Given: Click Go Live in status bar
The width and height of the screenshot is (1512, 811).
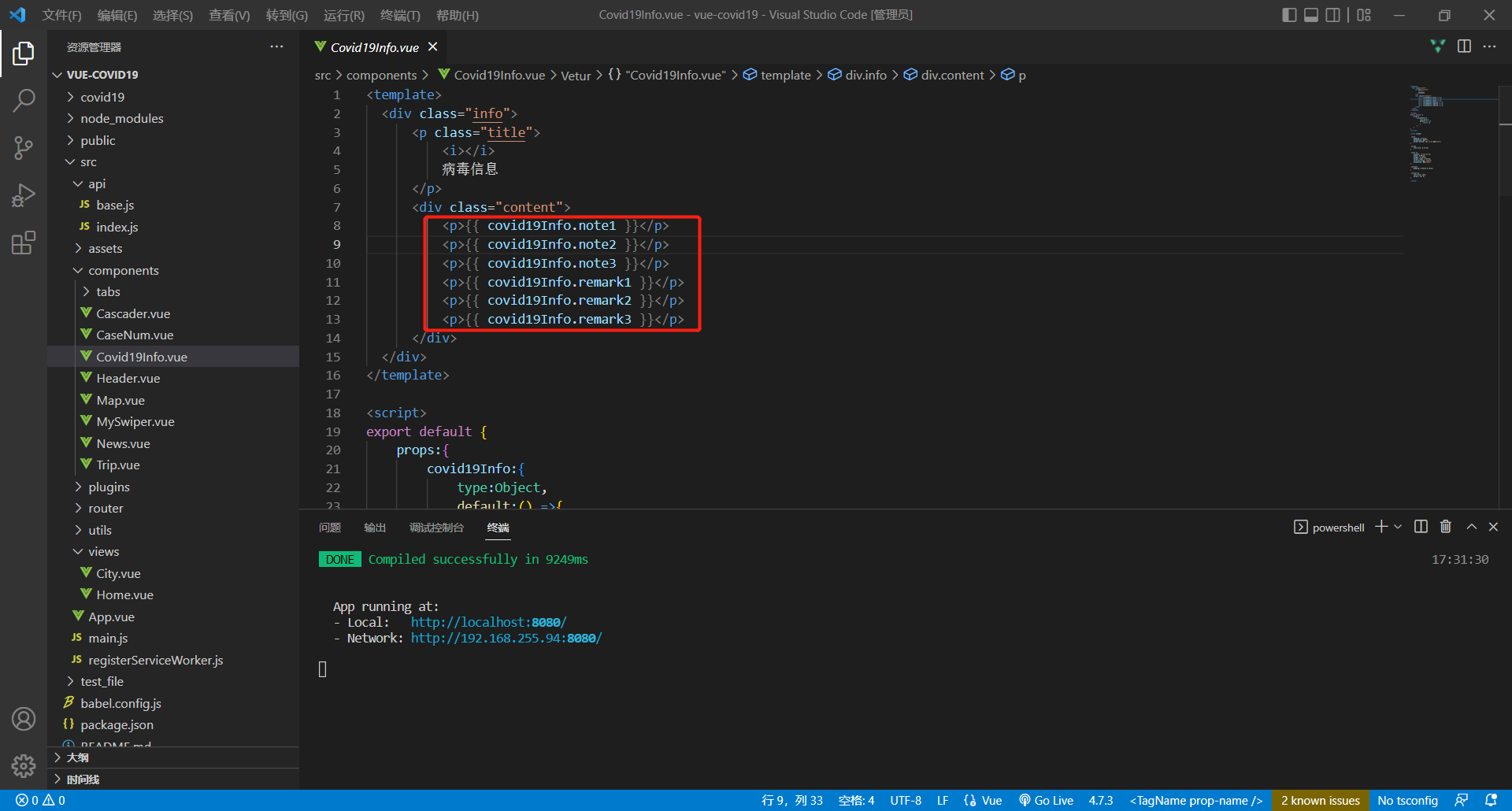Looking at the screenshot, I should click(1046, 800).
